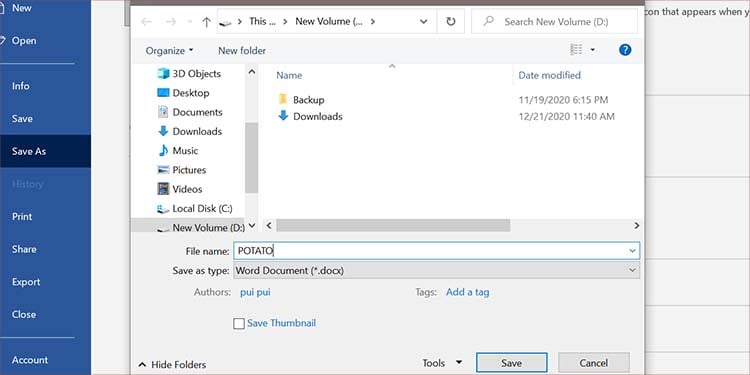Click the Change your view icon
Viewport: 750px width, 375px height.
click(577, 50)
